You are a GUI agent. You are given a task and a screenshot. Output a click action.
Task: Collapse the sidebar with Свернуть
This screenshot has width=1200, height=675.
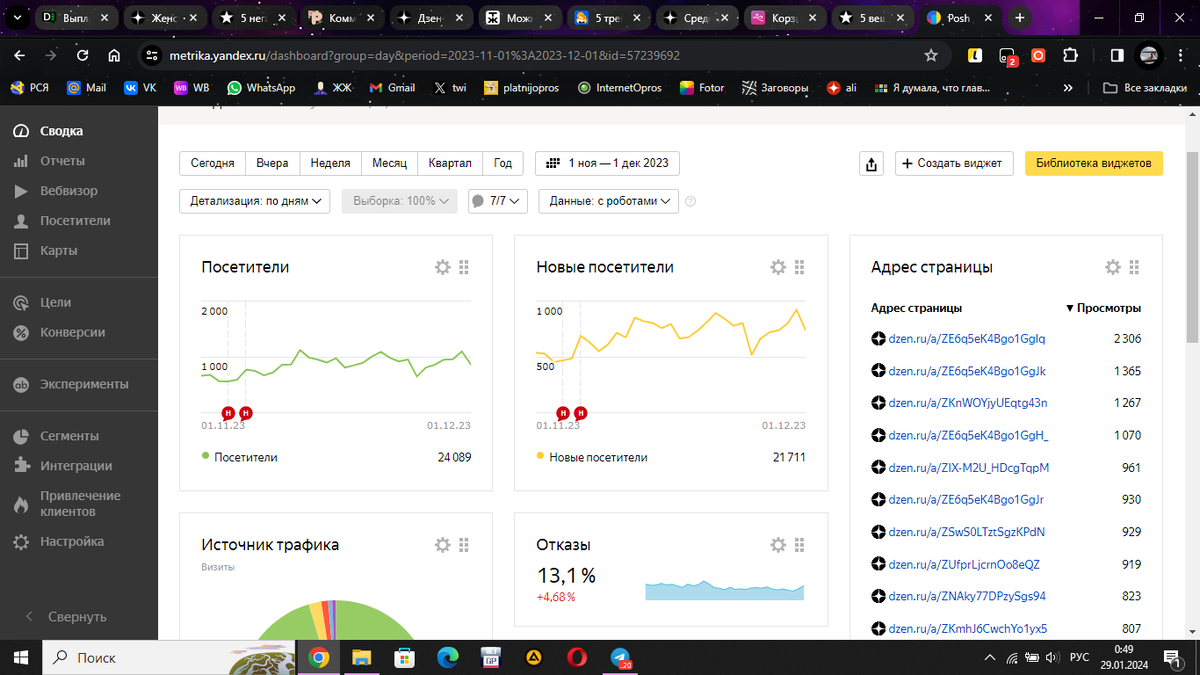tap(66, 617)
